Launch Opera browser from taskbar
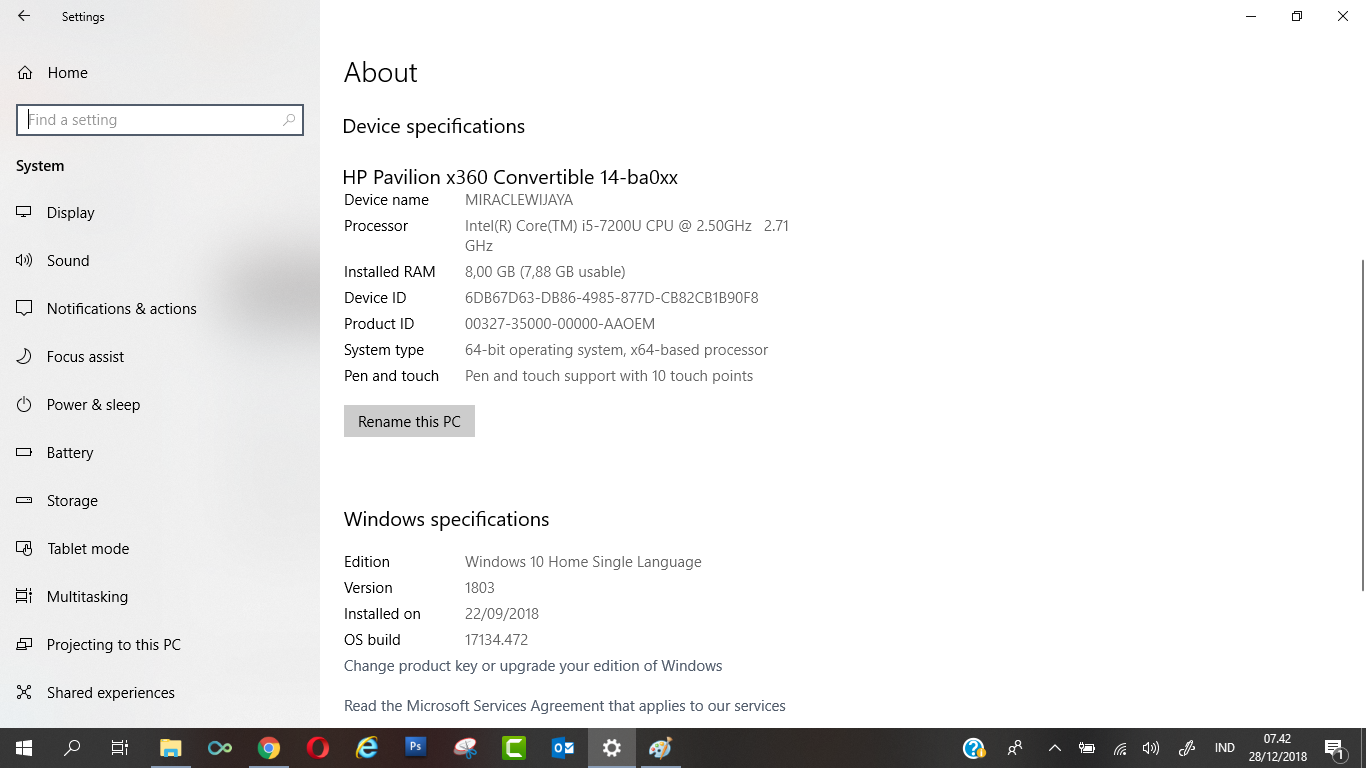Image resolution: width=1366 pixels, height=768 pixels. coord(318,748)
